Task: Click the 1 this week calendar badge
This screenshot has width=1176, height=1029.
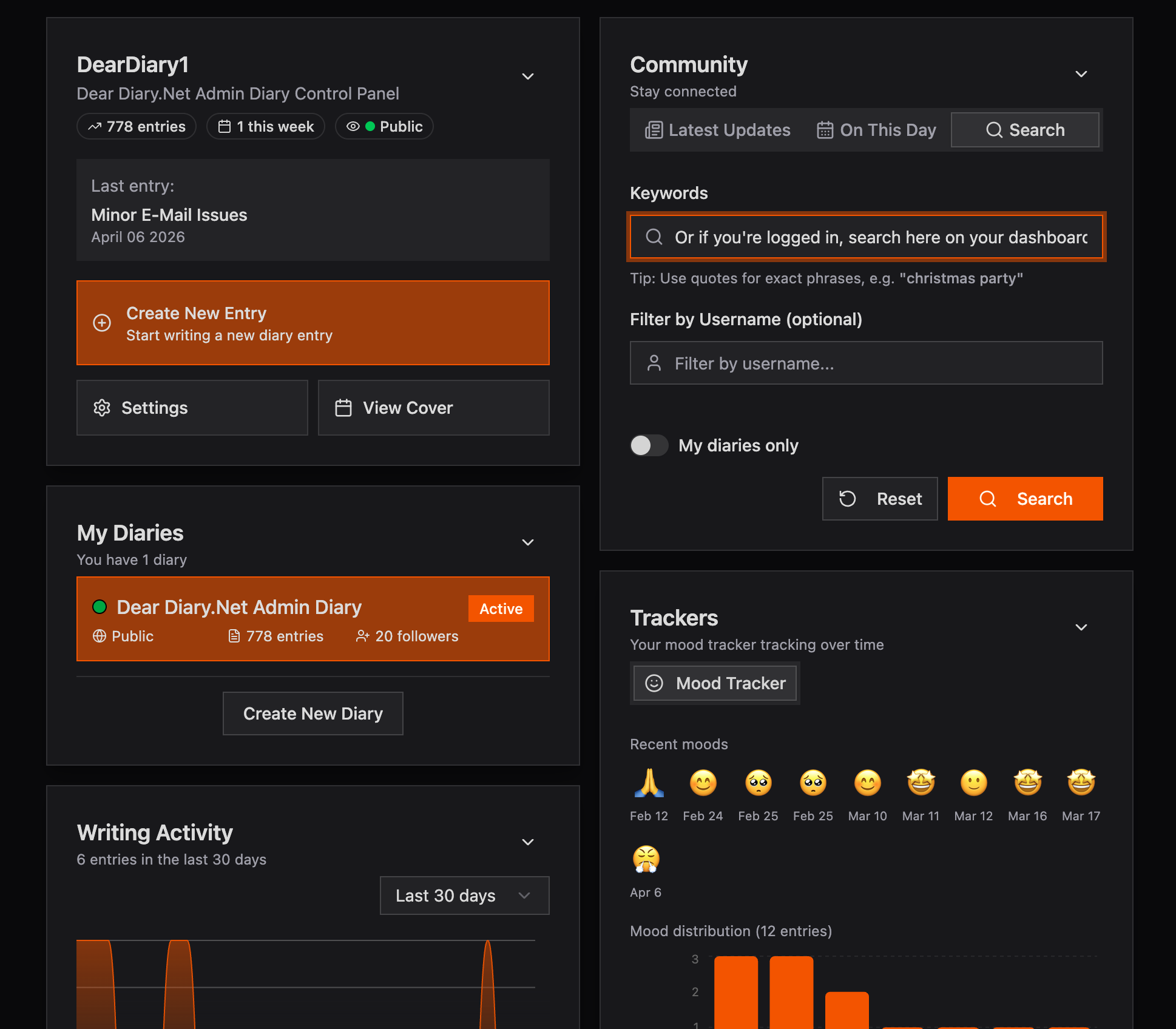Action: pyautogui.click(x=266, y=126)
